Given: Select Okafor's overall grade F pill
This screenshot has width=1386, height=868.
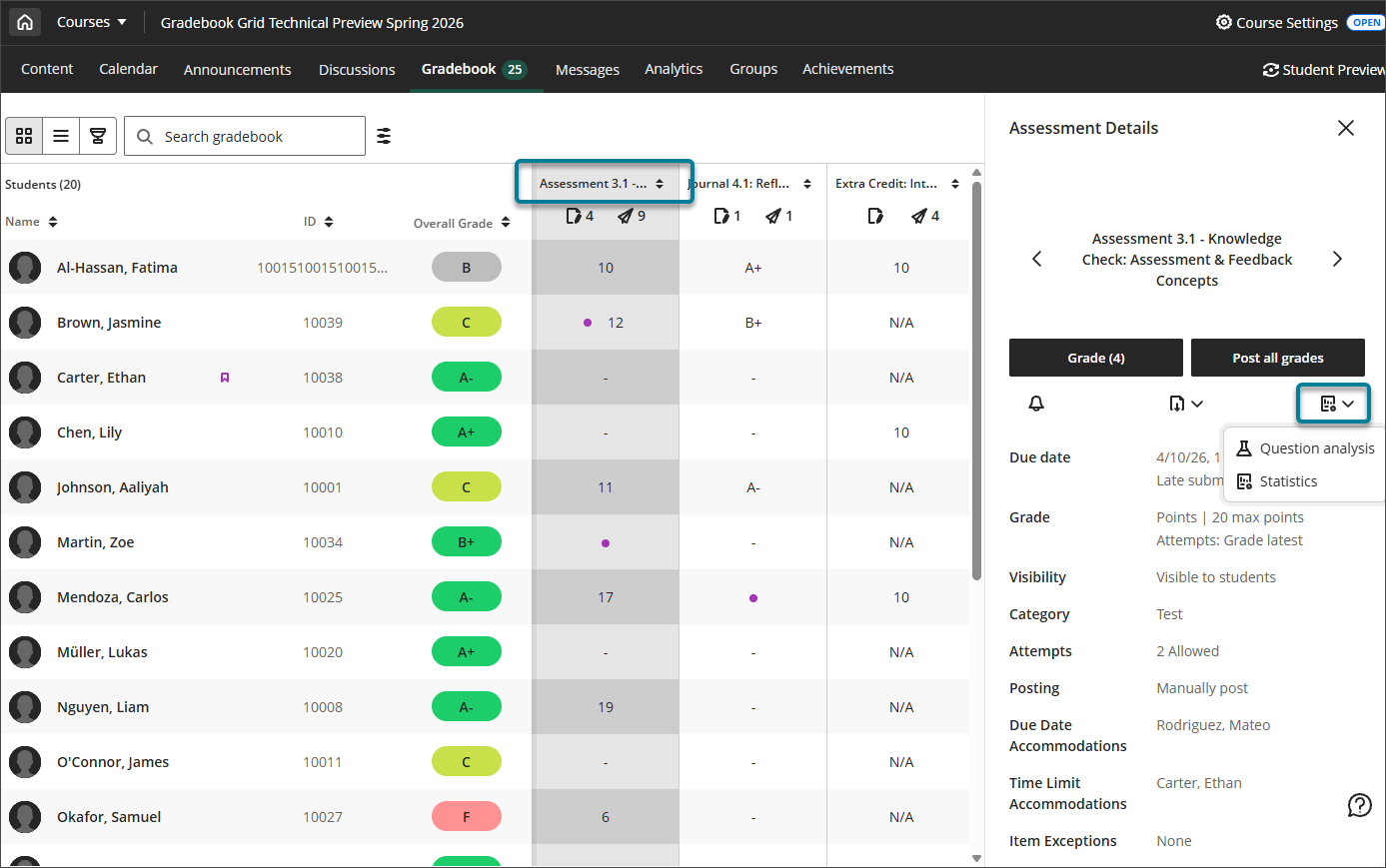Looking at the screenshot, I should click(467, 817).
